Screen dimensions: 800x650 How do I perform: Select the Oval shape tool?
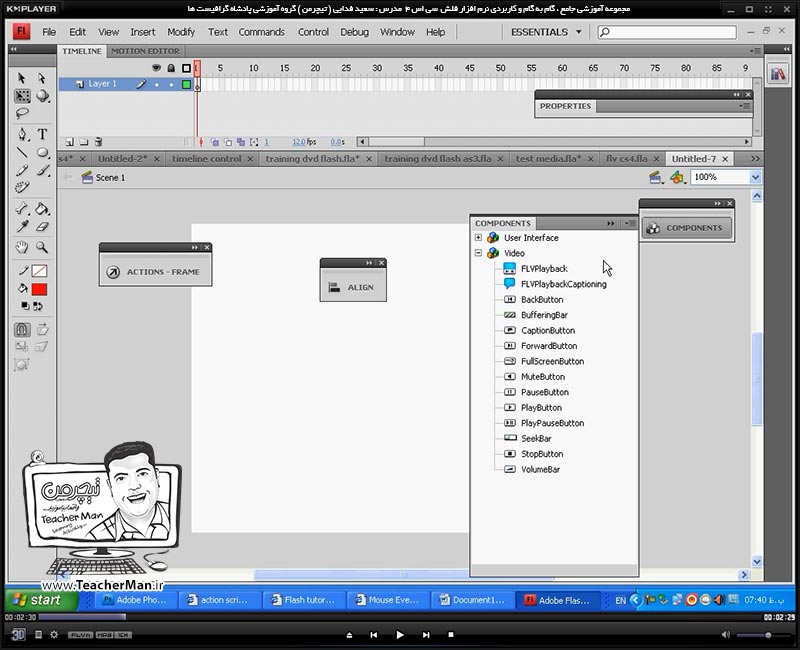coord(43,152)
